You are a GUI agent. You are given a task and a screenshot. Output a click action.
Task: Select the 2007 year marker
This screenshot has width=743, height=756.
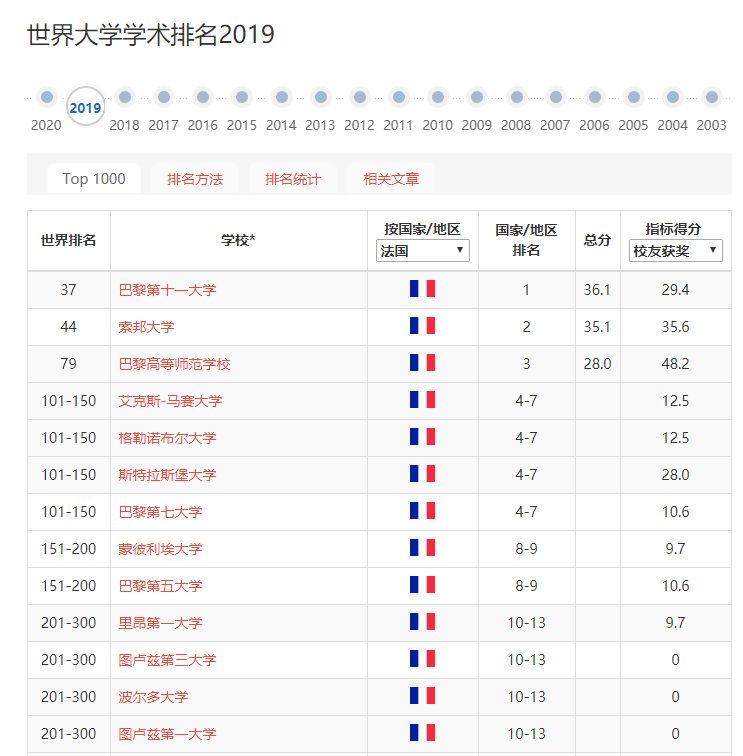point(556,97)
